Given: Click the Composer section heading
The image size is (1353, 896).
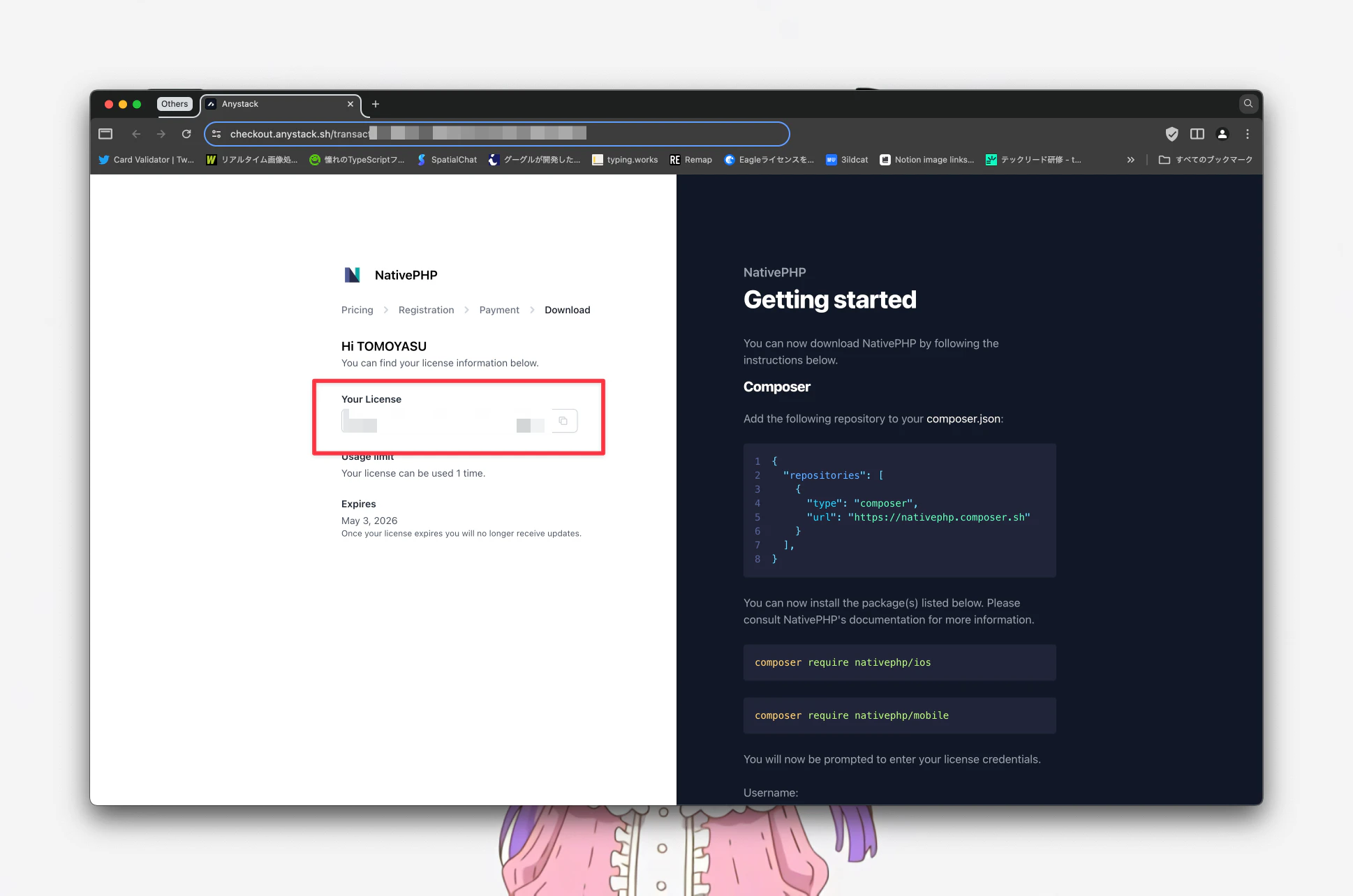Looking at the screenshot, I should point(776,387).
